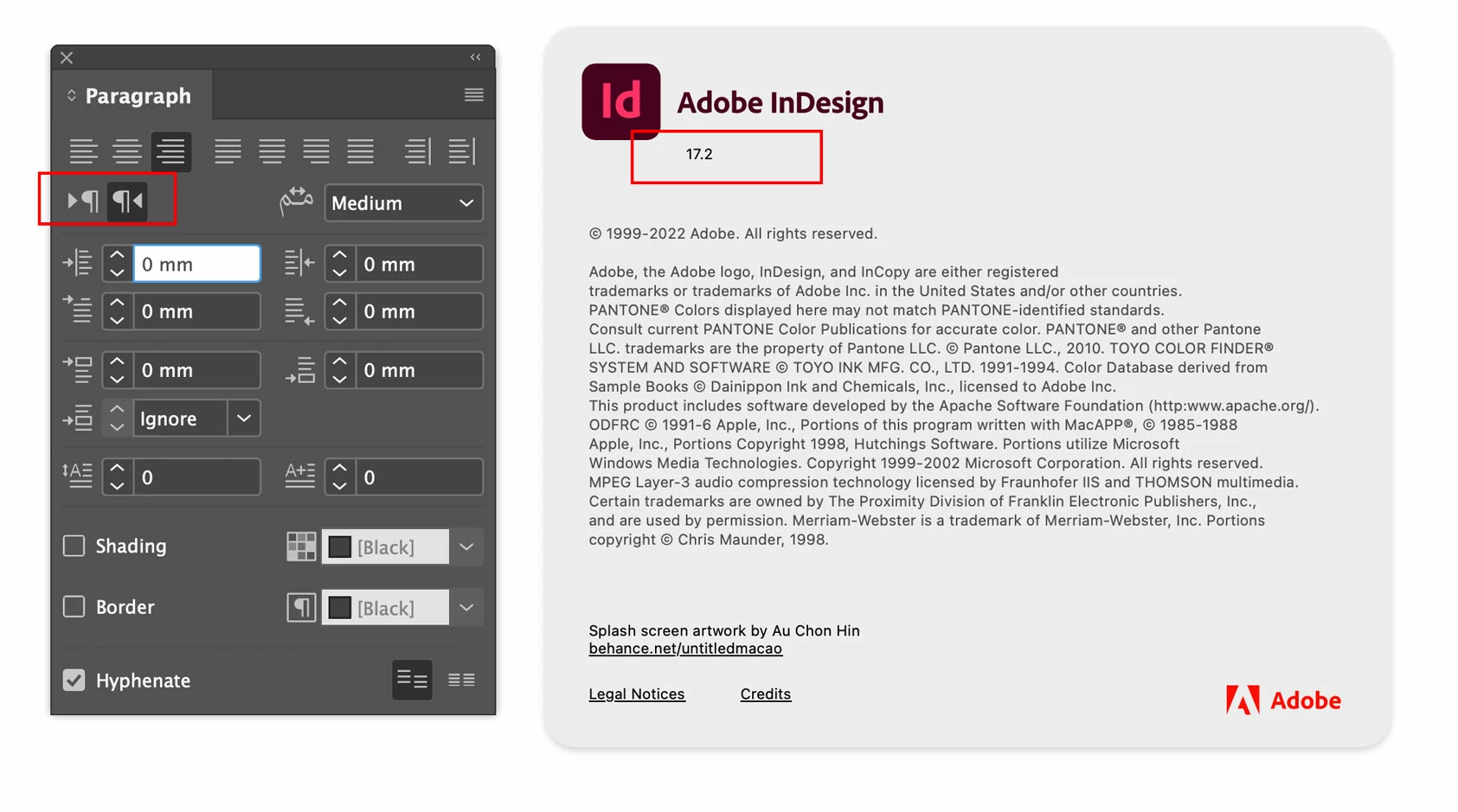This screenshot has width=1458, height=812.
Task: Open the Shading color dropdown arrow
Action: pyautogui.click(x=466, y=547)
